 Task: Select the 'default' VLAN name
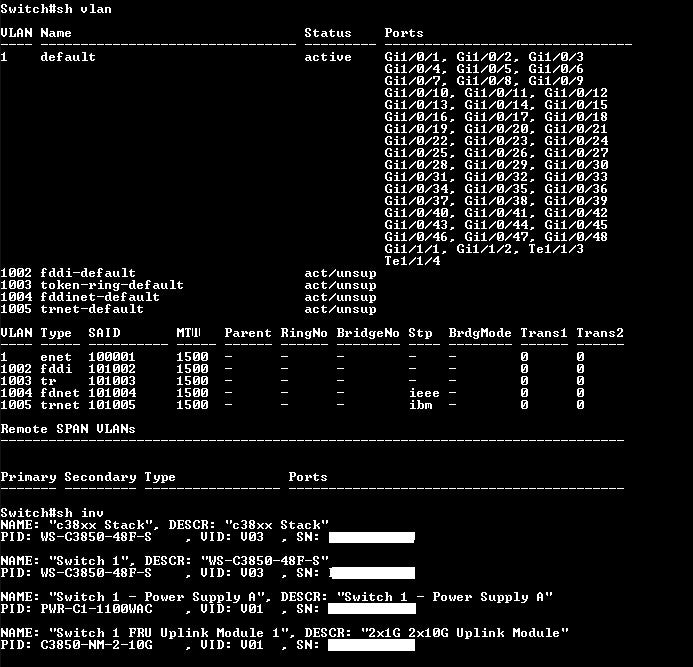tap(68, 57)
